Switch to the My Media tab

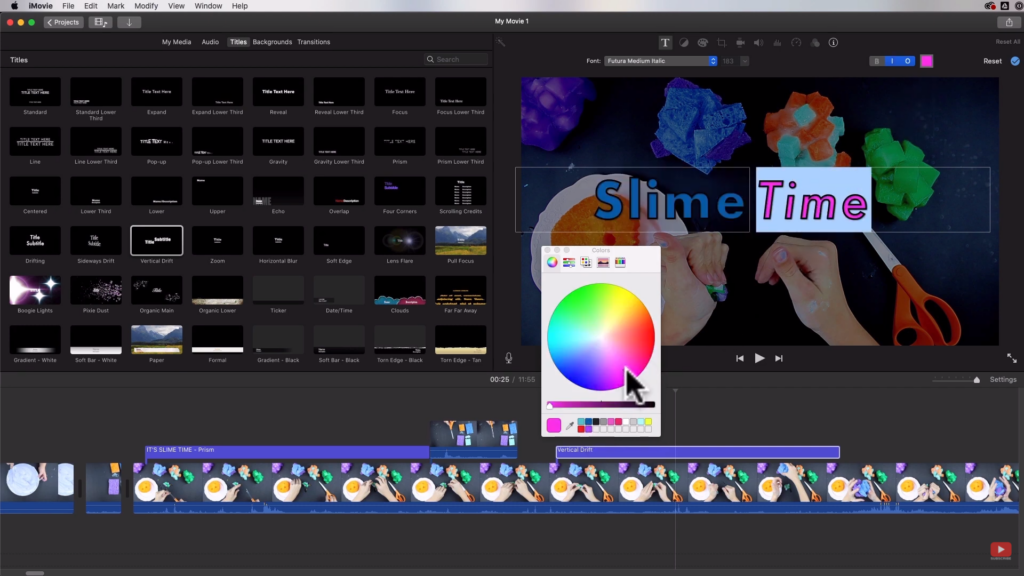(176, 42)
